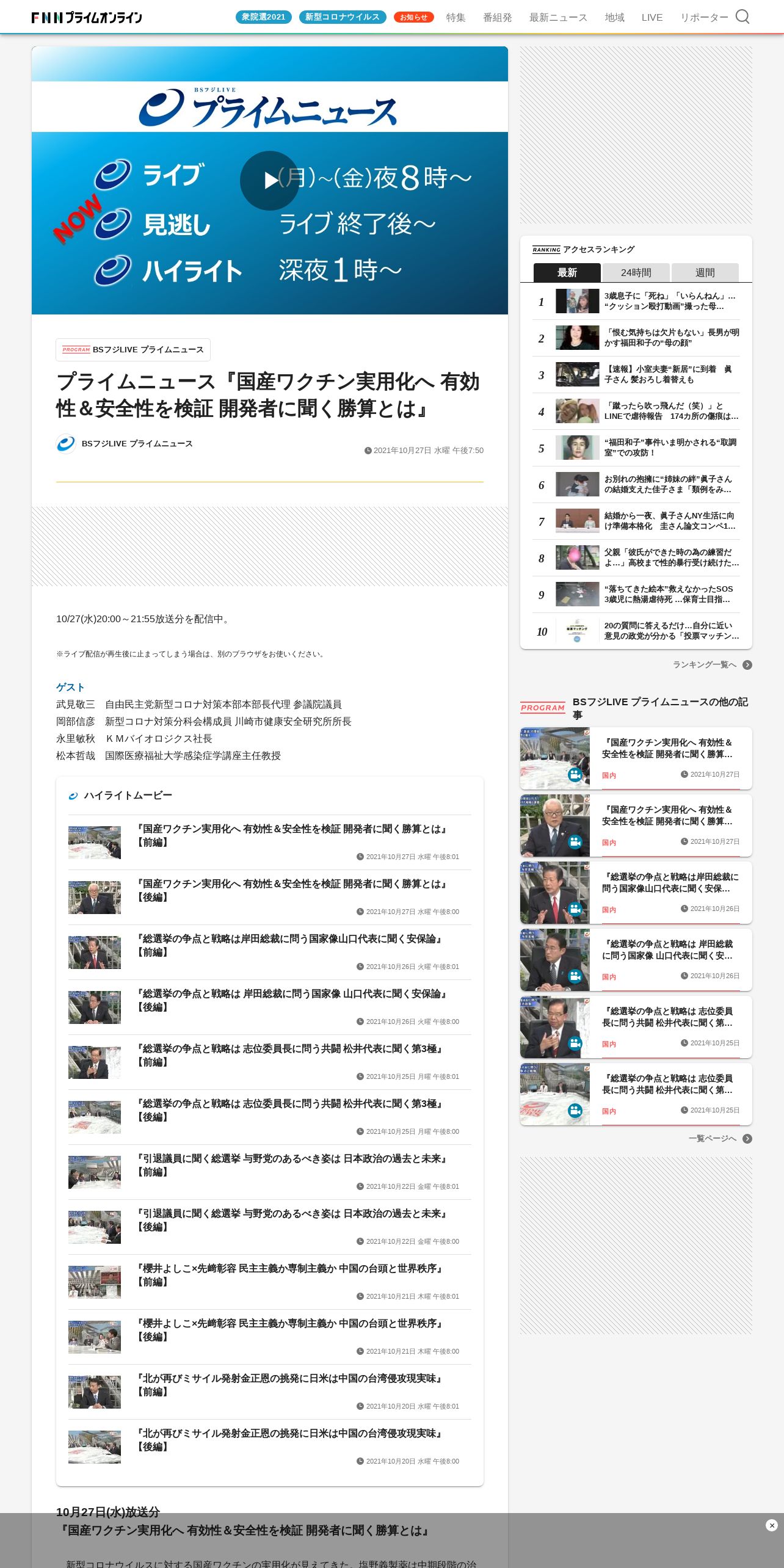The width and height of the screenshot is (784, 1568).
Task: Open first sidebar card 総選挙の争点と戦略 10月26日
Action: pos(636,893)
